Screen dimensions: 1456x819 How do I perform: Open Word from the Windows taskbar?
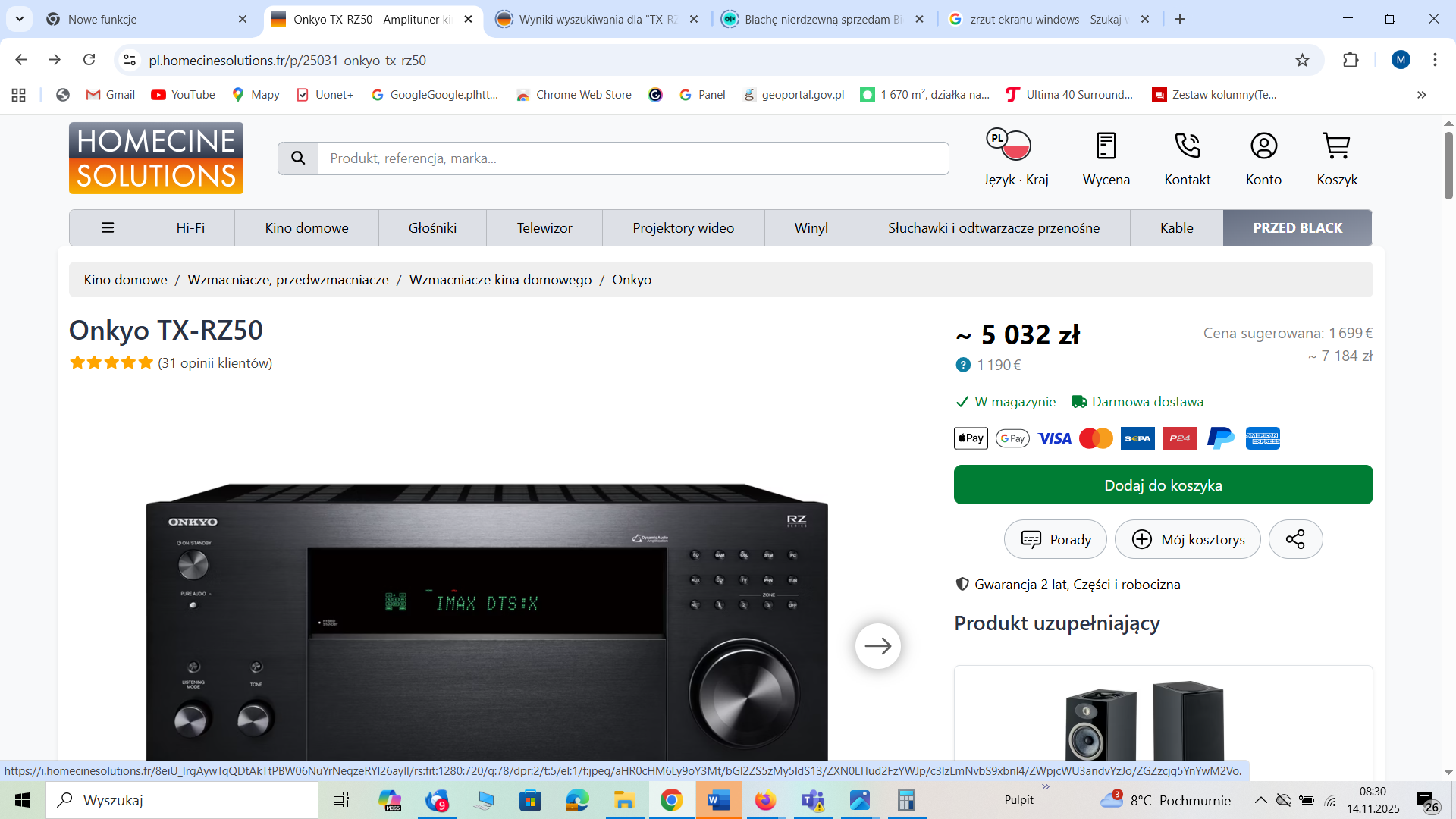717,800
